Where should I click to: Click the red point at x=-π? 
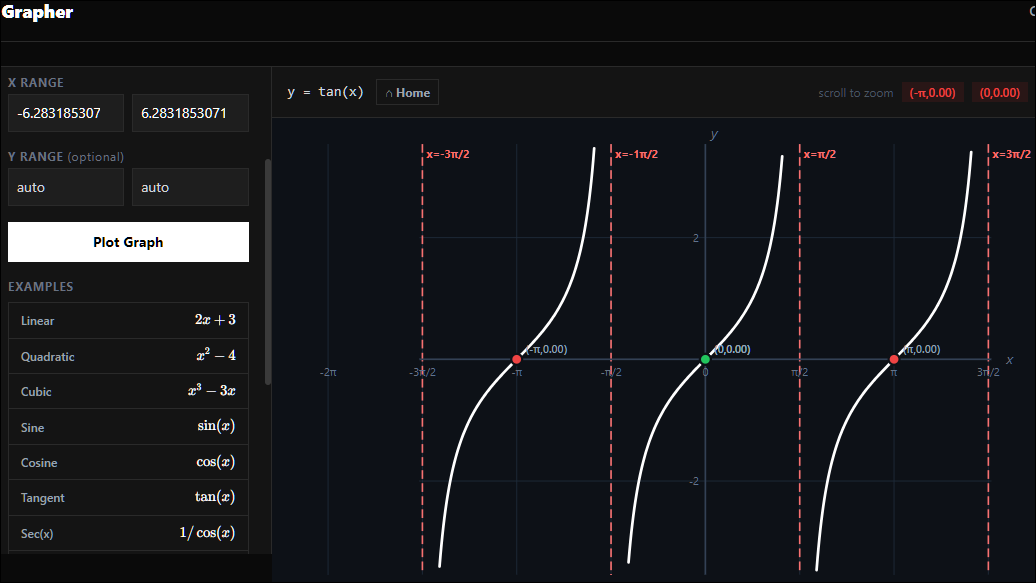click(517, 360)
